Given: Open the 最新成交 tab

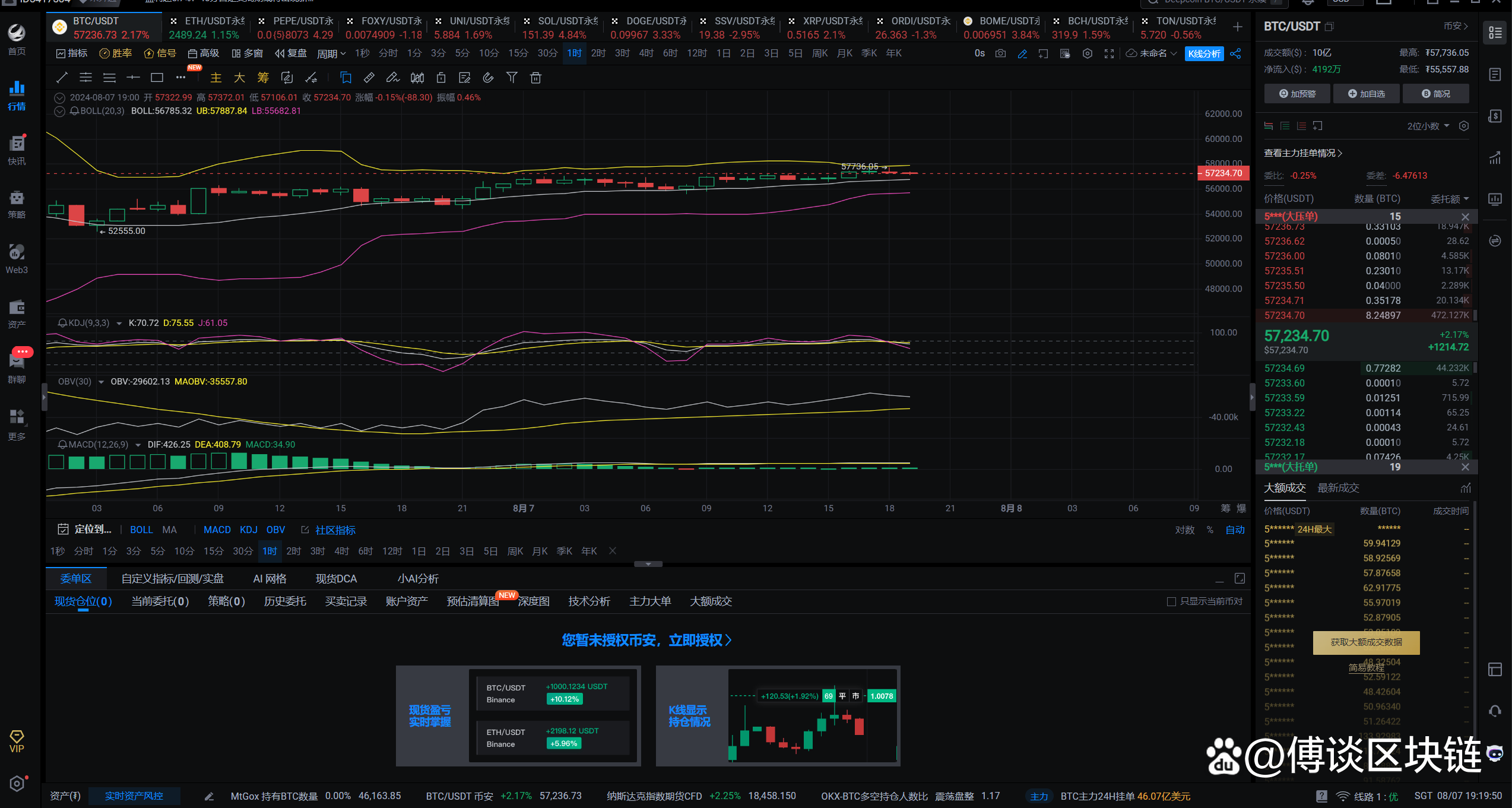Looking at the screenshot, I should click(1338, 487).
